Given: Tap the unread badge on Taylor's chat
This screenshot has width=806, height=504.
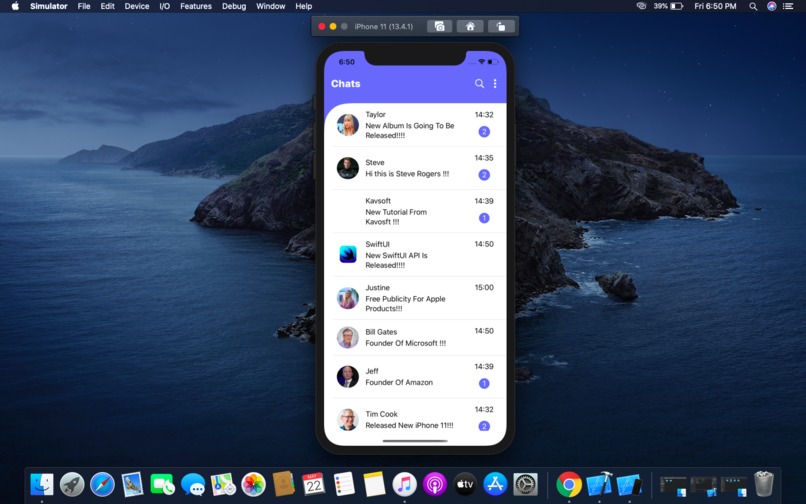Looking at the screenshot, I should click(484, 132).
